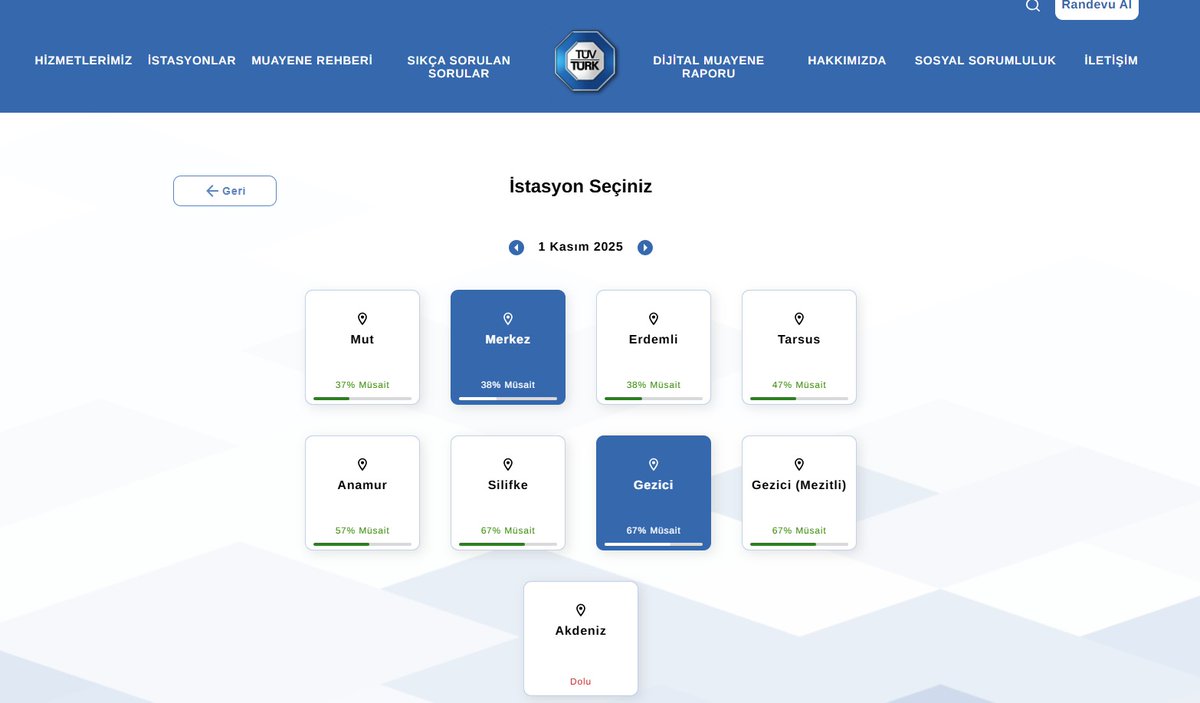The height and width of the screenshot is (703, 1200).
Task: Click Merkez availability progress bar
Action: tap(508, 398)
